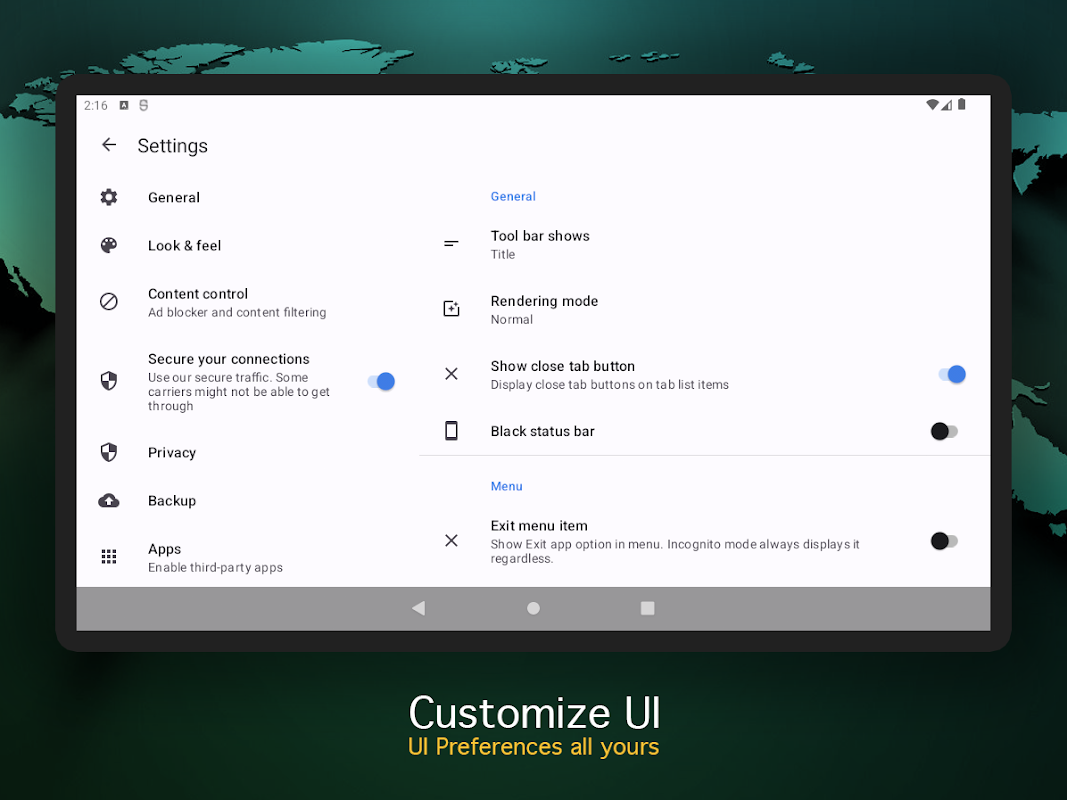The height and width of the screenshot is (800, 1067).
Task: Open the General settings category
Action: [248, 197]
